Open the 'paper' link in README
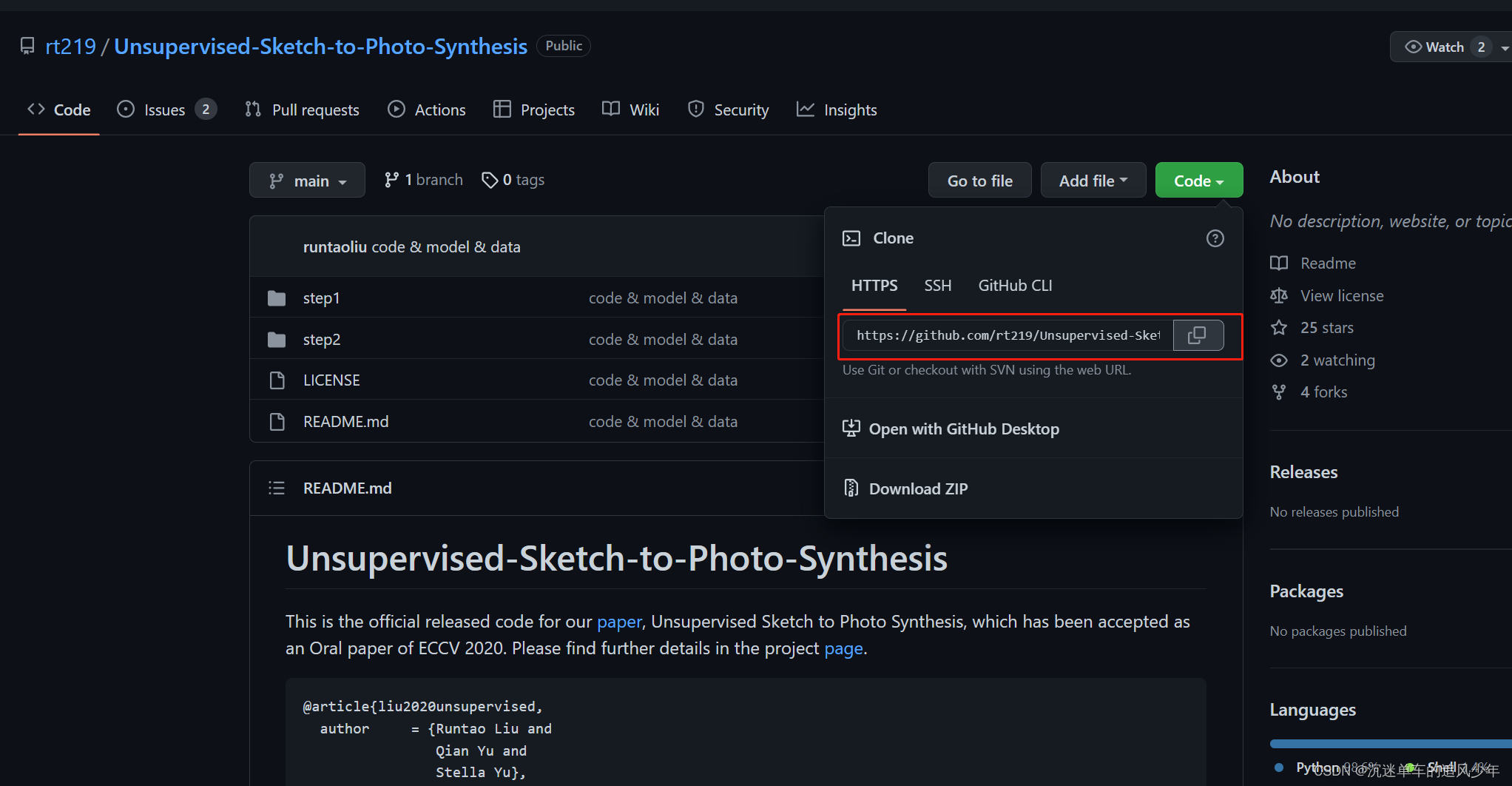Screen dimensions: 1512x786 [x=619, y=622]
